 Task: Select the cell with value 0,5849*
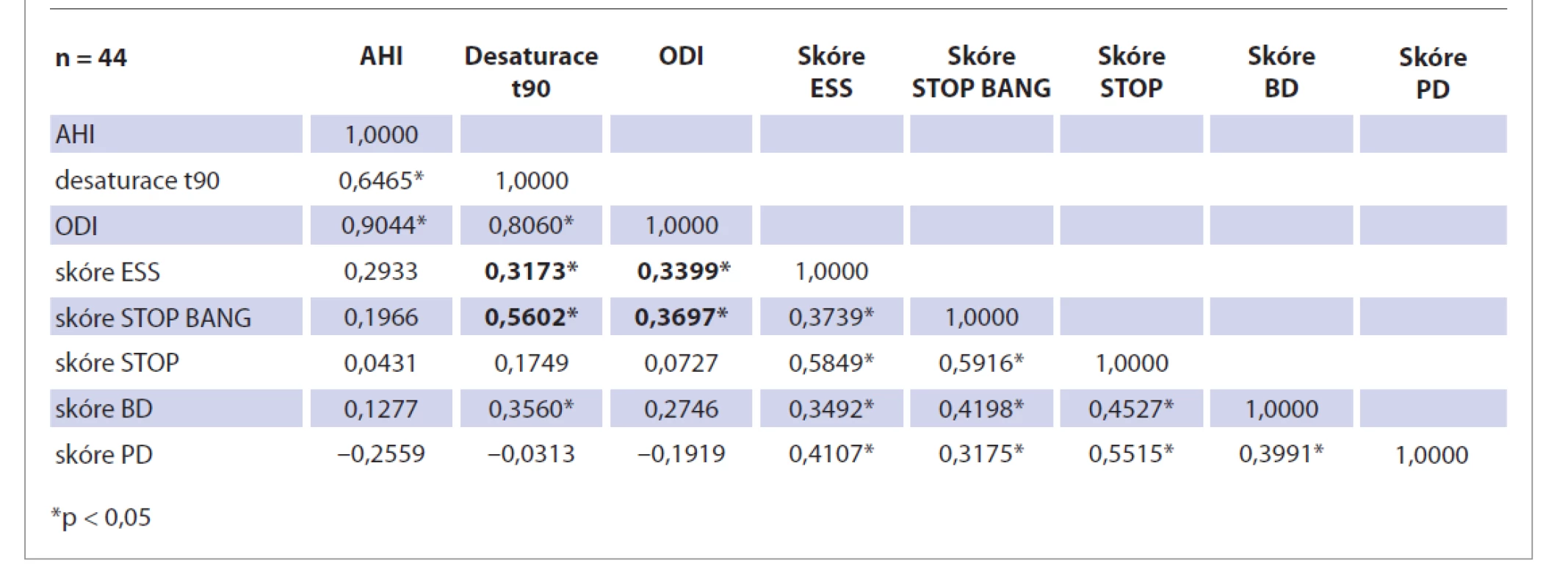[831, 362]
